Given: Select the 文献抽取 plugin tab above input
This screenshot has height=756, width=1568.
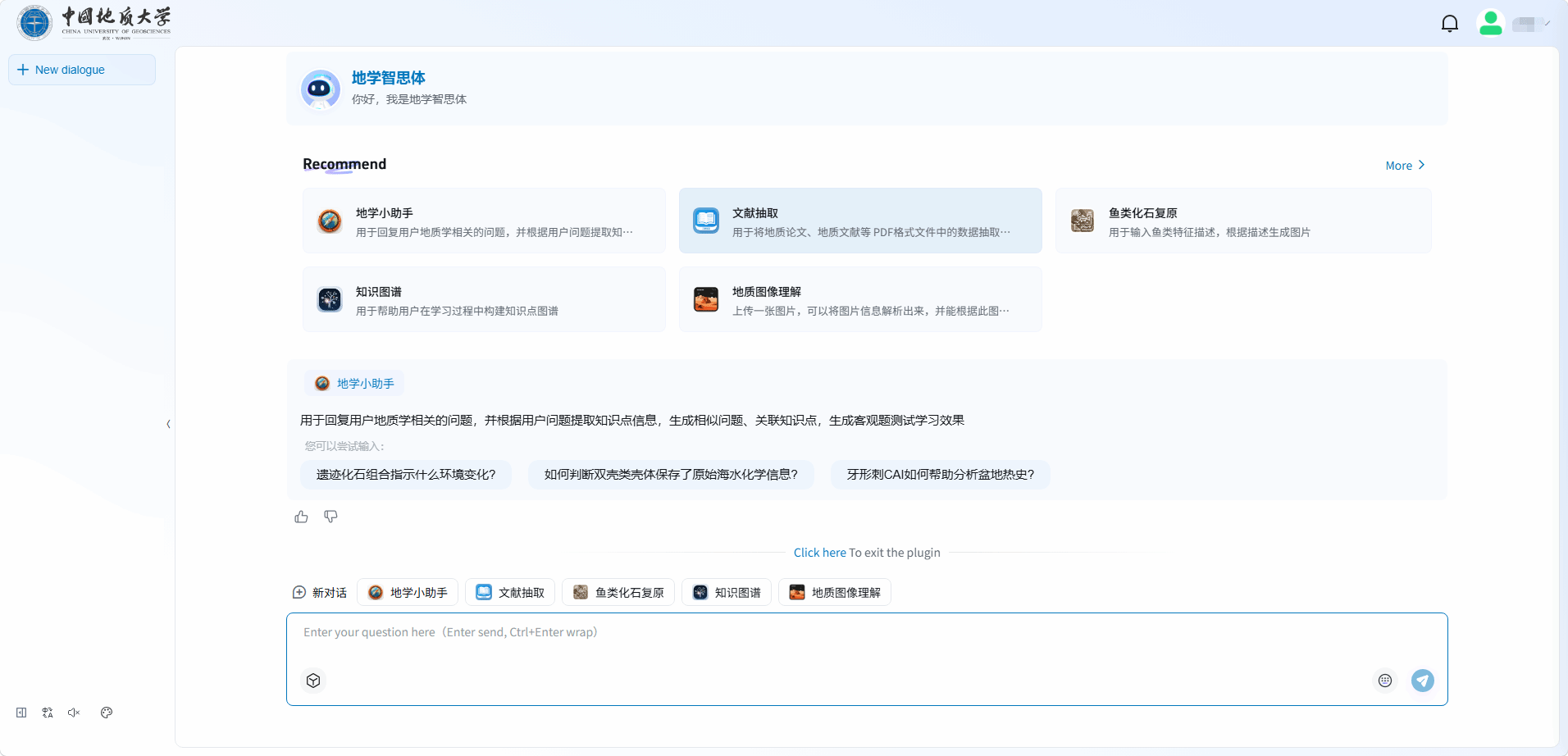Looking at the screenshot, I should tap(510, 592).
